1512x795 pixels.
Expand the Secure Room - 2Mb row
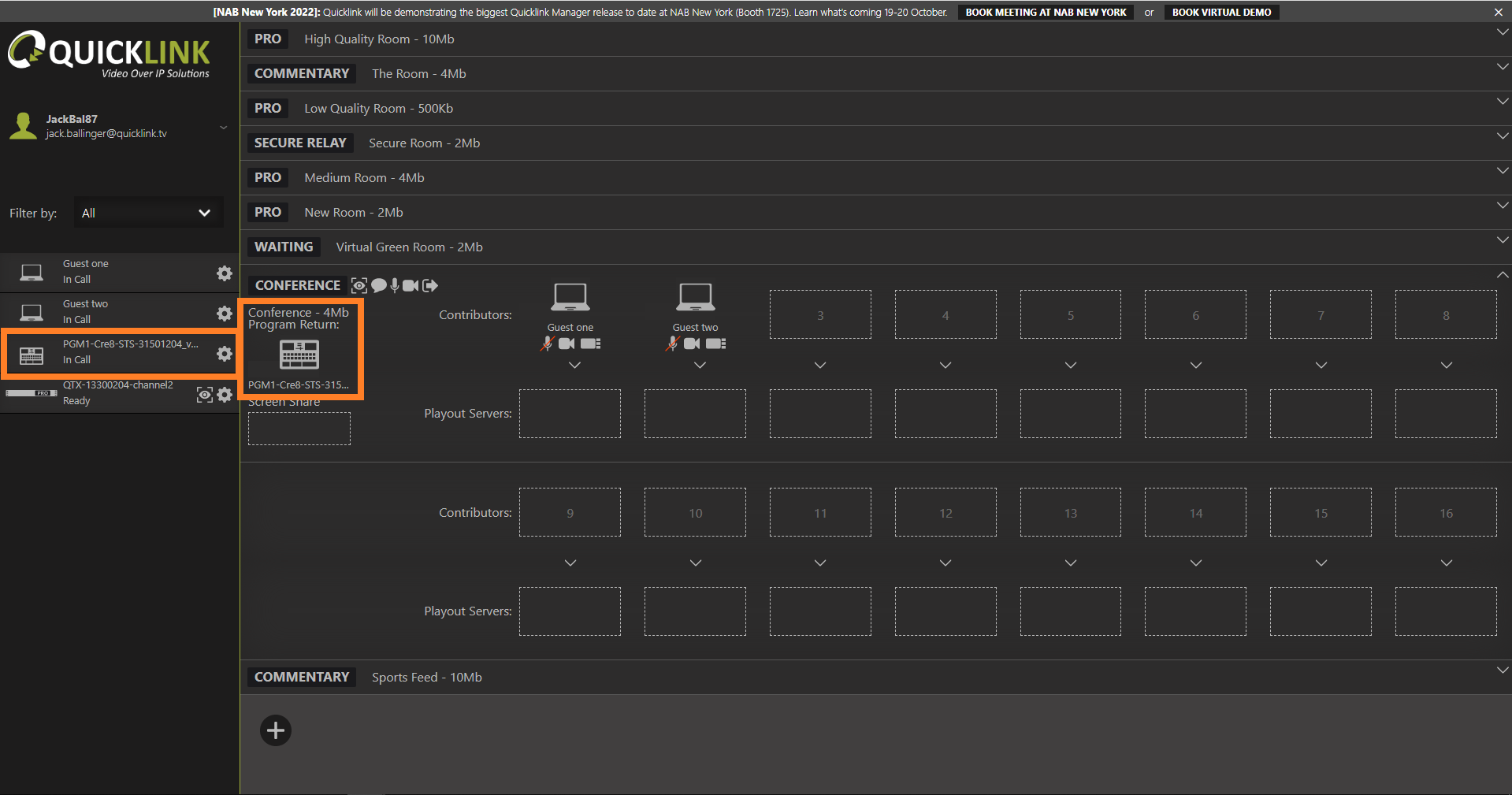(1502, 136)
